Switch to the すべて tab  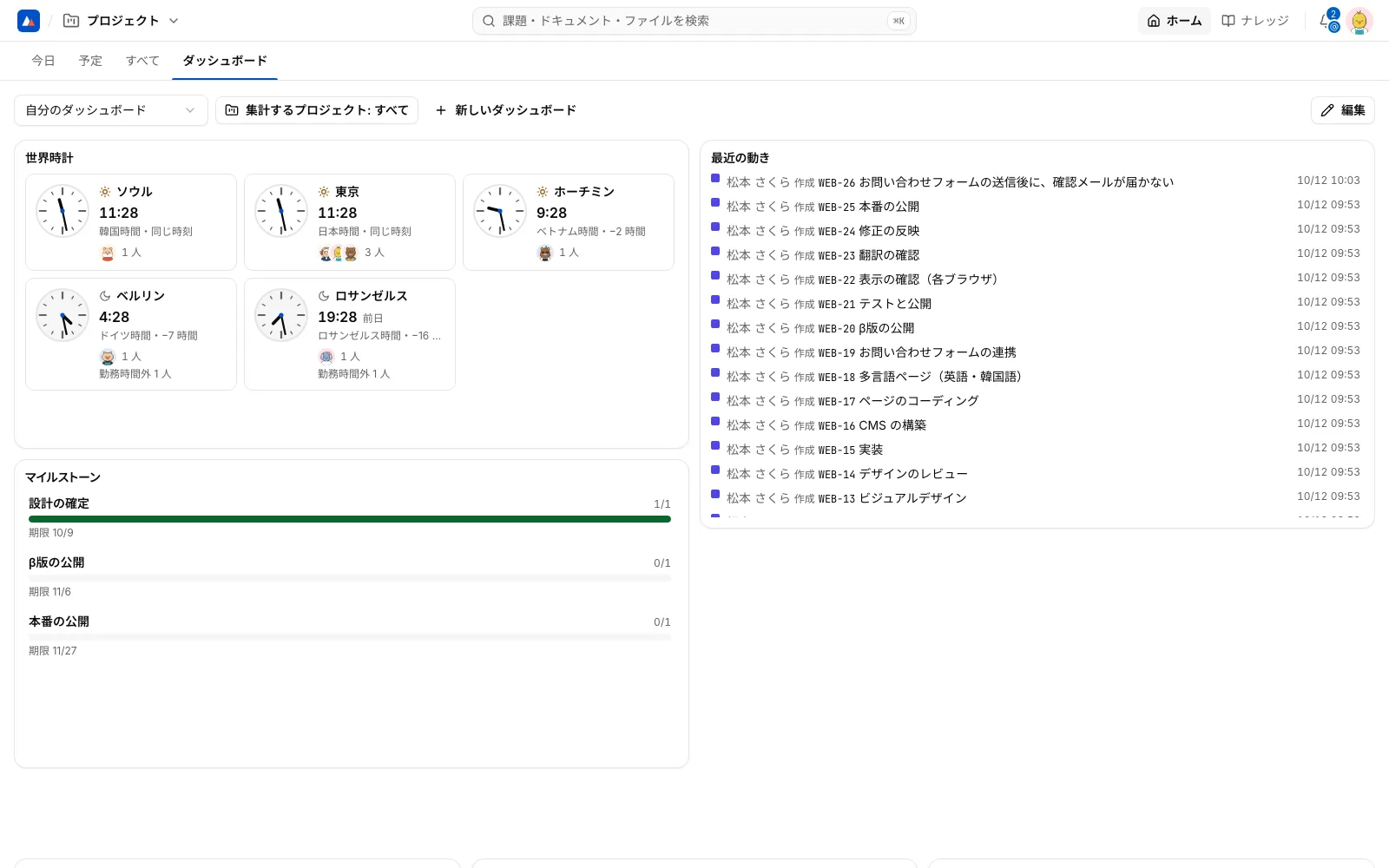click(x=142, y=61)
